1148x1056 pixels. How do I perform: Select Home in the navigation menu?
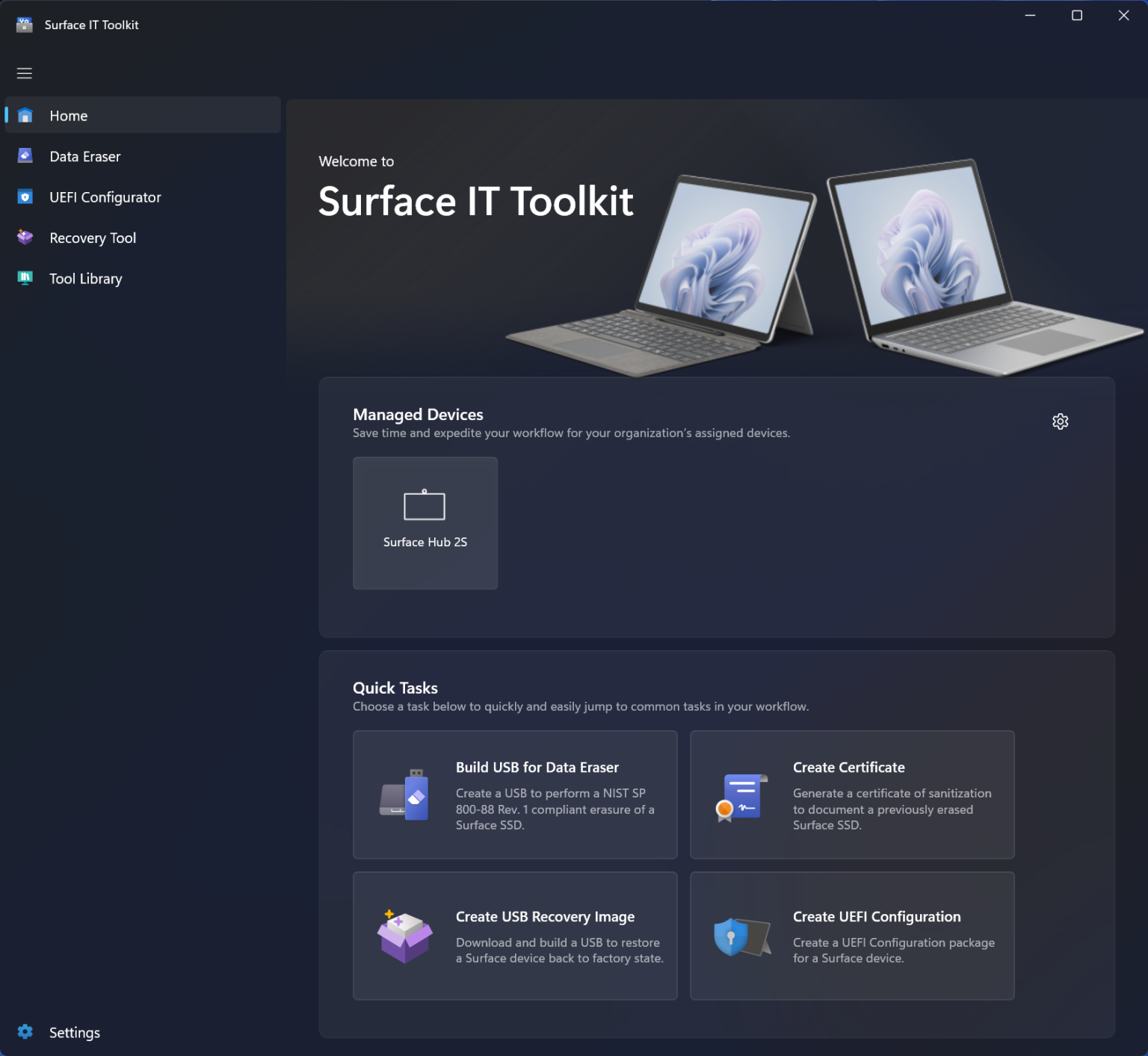68,115
